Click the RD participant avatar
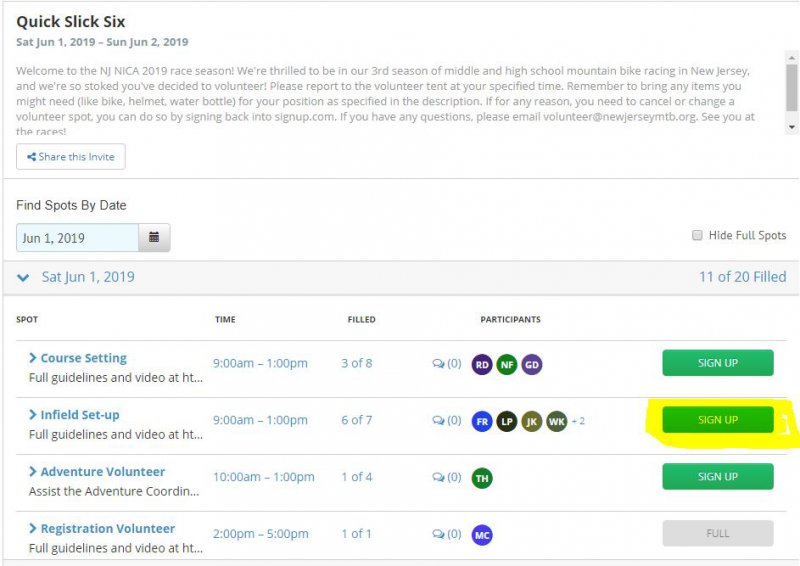The width and height of the screenshot is (800, 566). 482,364
